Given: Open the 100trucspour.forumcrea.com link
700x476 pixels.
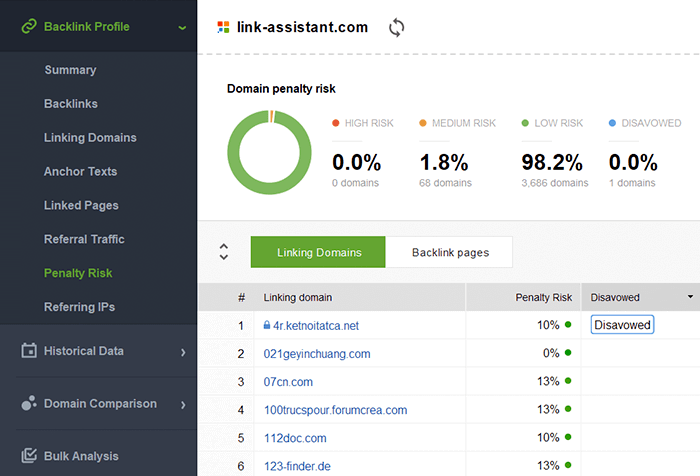Looking at the screenshot, I should pos(335,410).
